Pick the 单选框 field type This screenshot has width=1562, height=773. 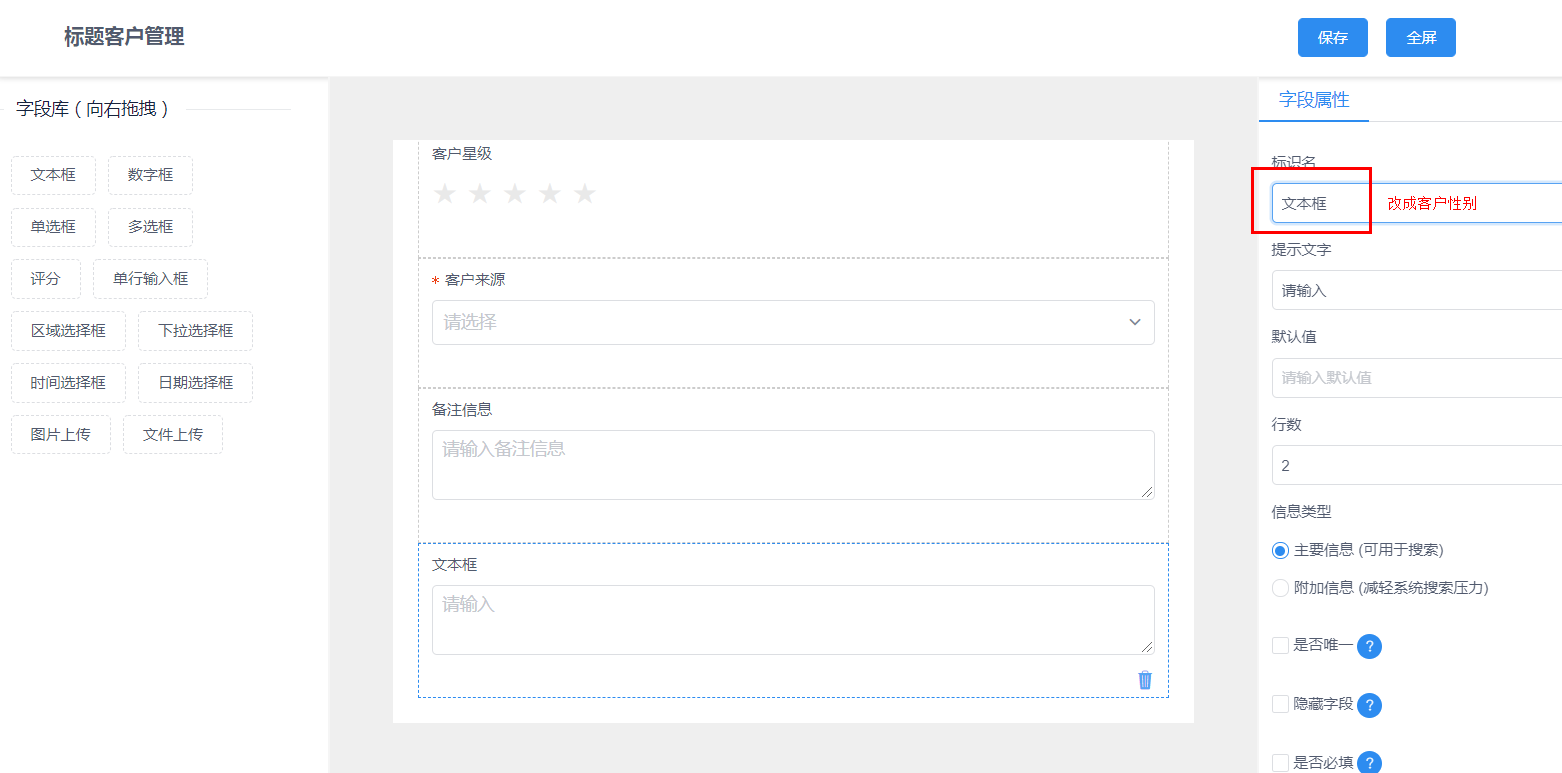pos(53,227)
